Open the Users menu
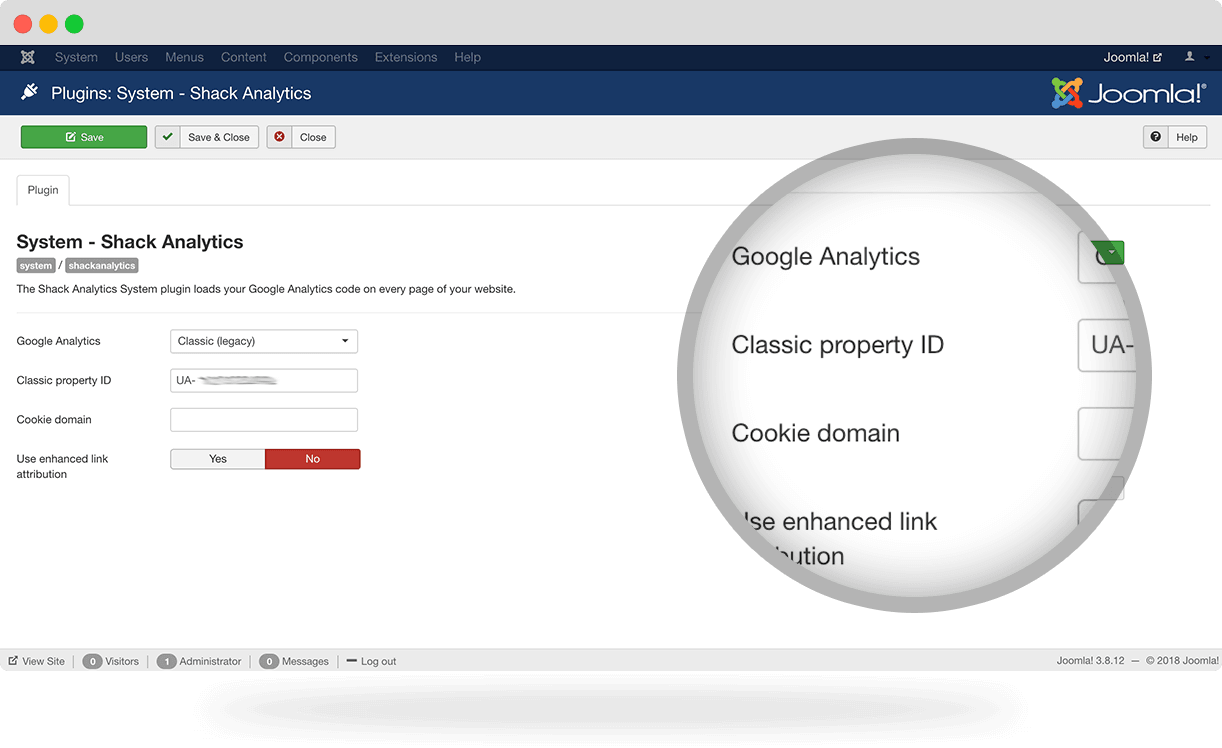 (131, 57)
